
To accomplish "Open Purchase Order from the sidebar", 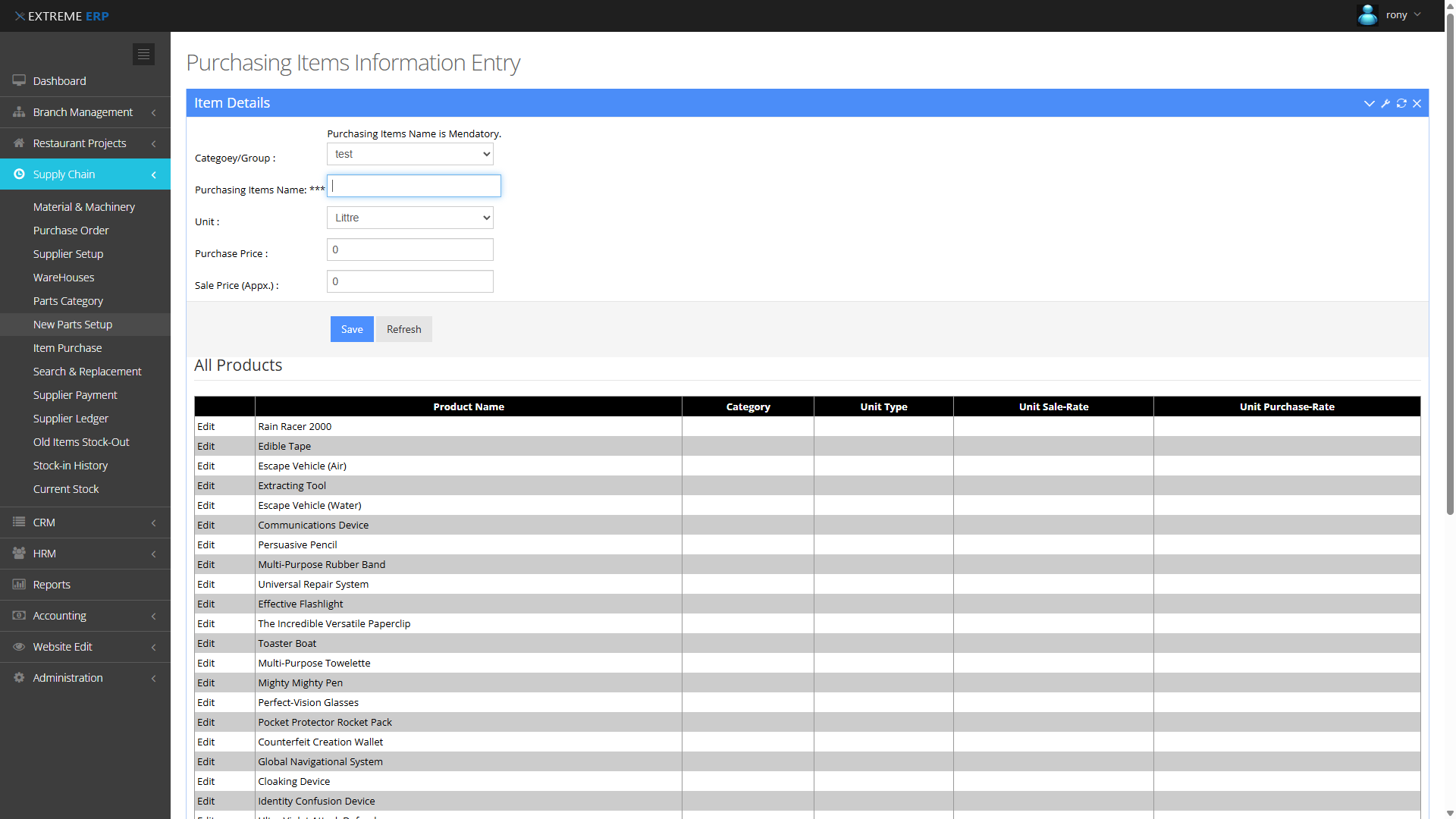I will coord(71,231).
